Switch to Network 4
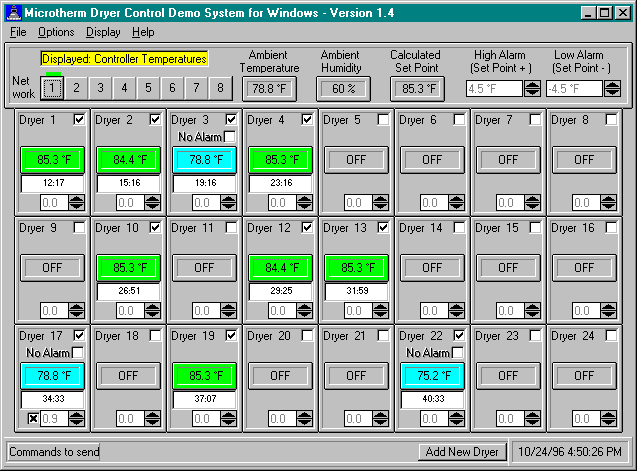The height and width of the screenshot is (471, 637). click(124, 88)
